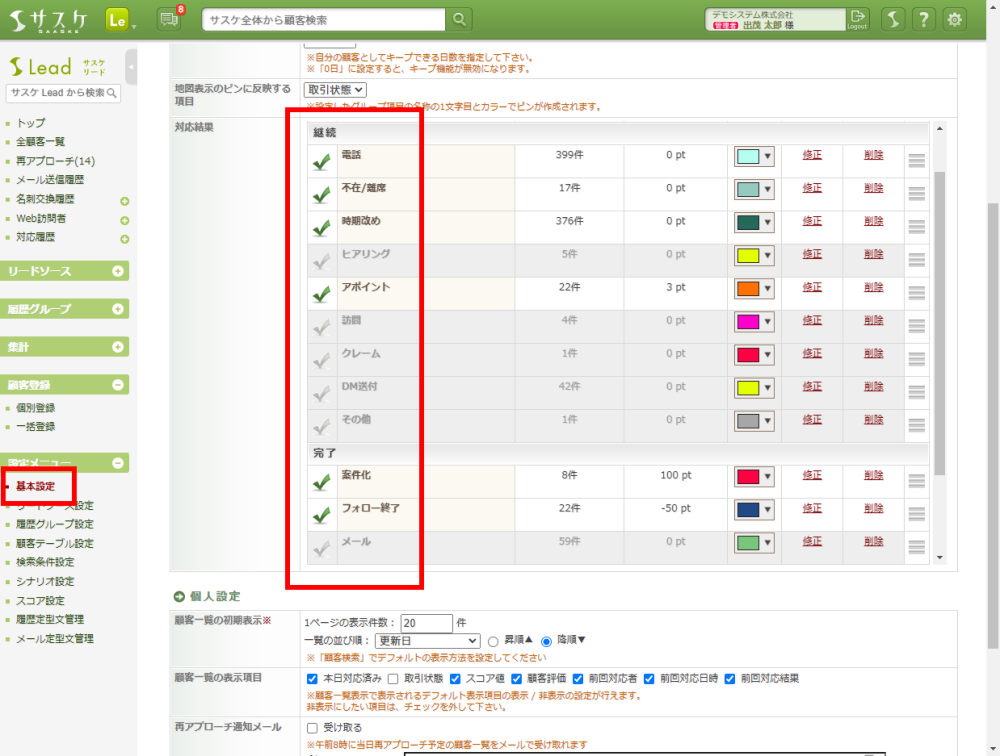
Task: Open the help question mark icon
Action: coord(924,19)
